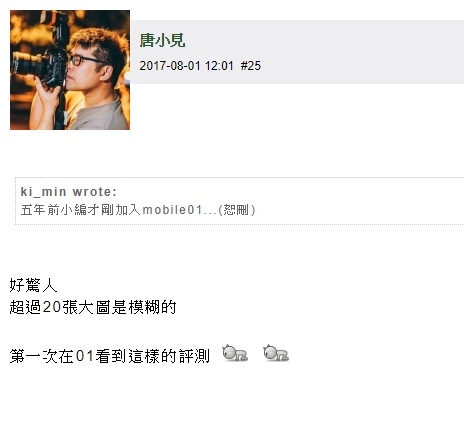Click the (恕刪) text in the quote
This screenshot has width=464, height=432.
tap(237, 210)
